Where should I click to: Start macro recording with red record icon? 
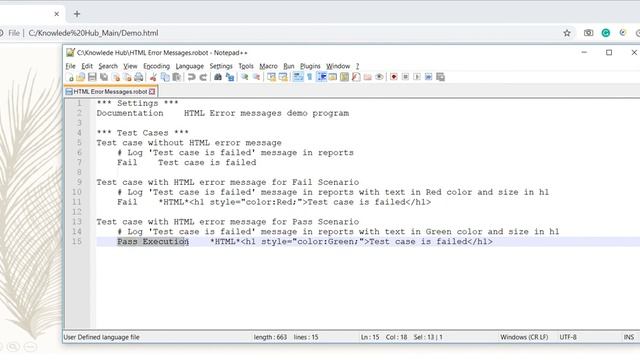[x=393, y=77]
